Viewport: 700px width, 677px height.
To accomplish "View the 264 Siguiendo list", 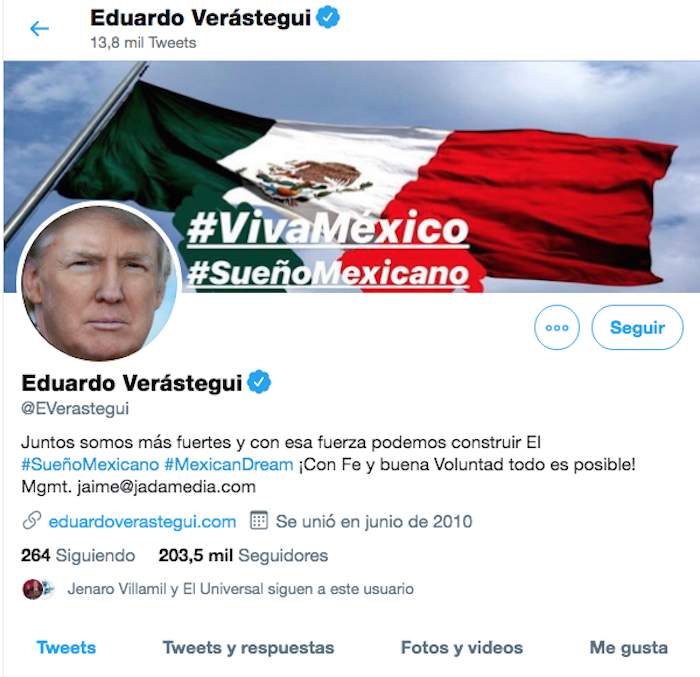I will 78,555.
